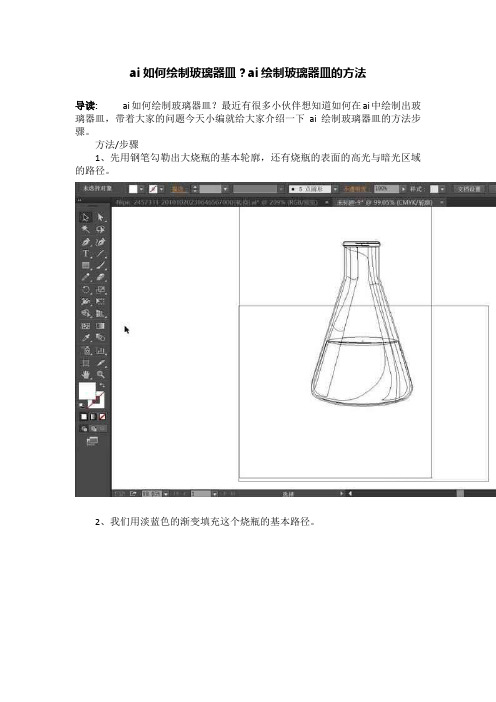Pick the Column Graph tool

100,351
